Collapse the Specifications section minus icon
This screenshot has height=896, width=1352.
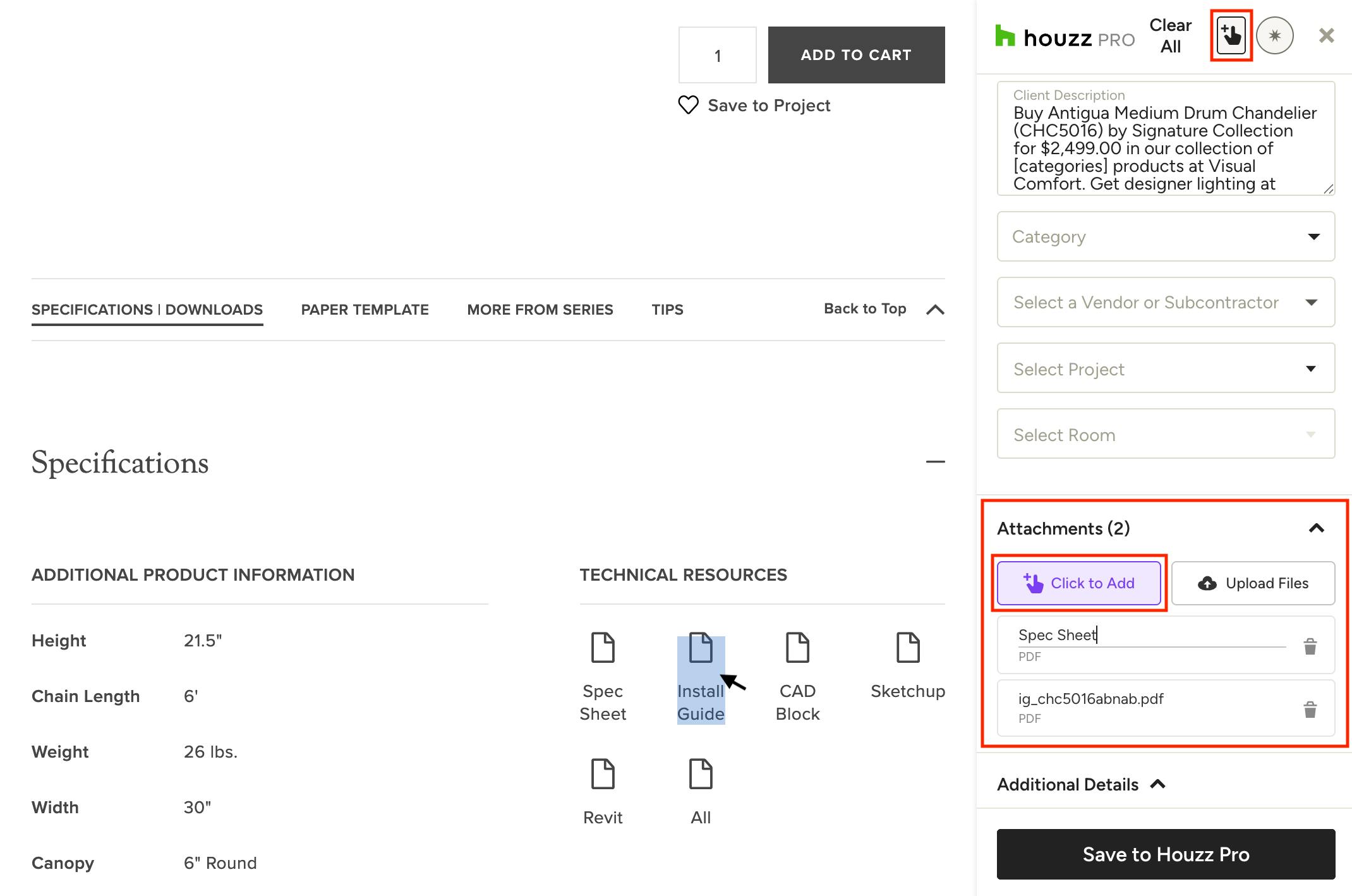pos(935,462)
